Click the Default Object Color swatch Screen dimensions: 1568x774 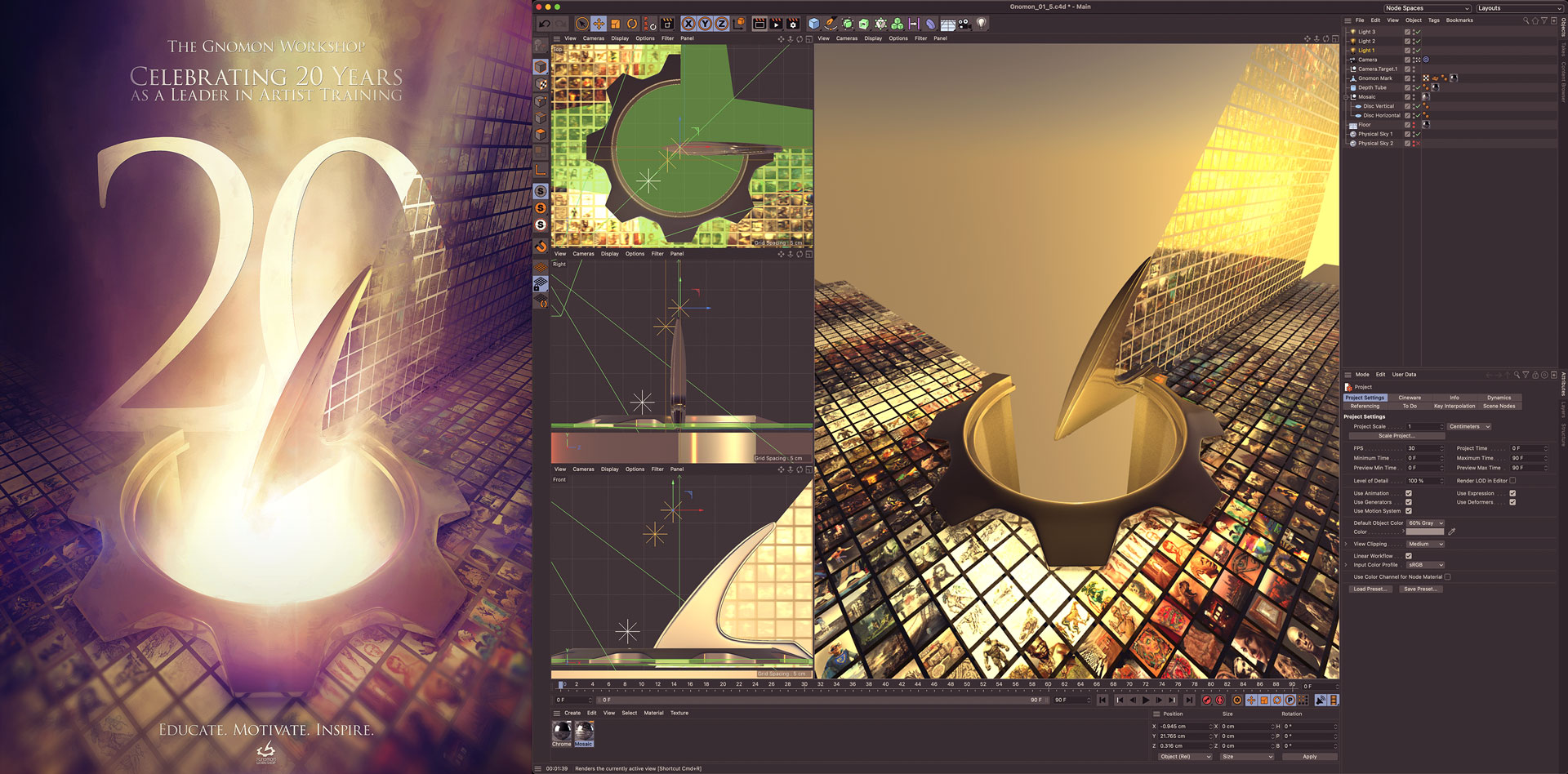(1424, 532)
